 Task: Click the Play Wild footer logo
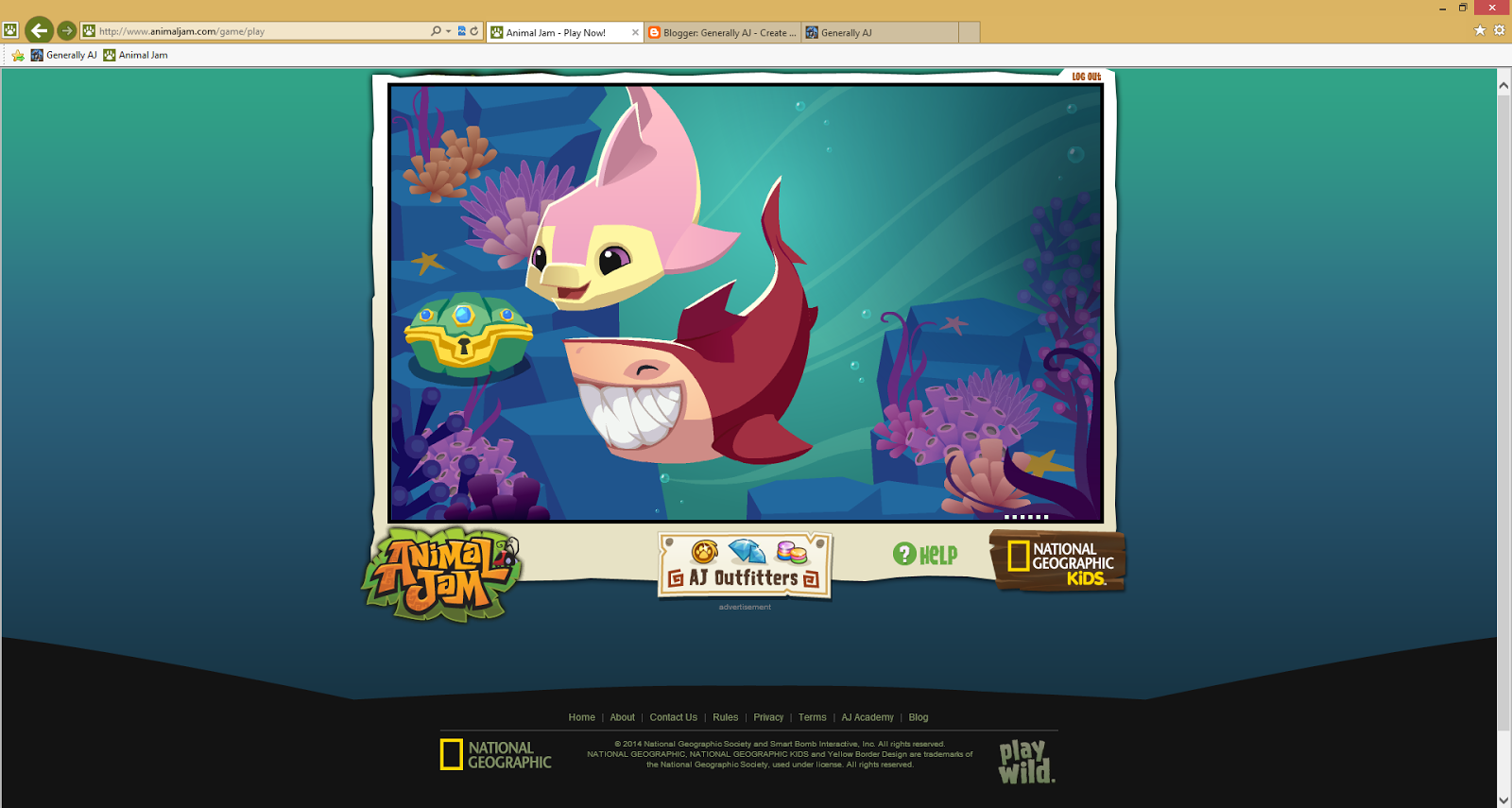point(1027,762)
